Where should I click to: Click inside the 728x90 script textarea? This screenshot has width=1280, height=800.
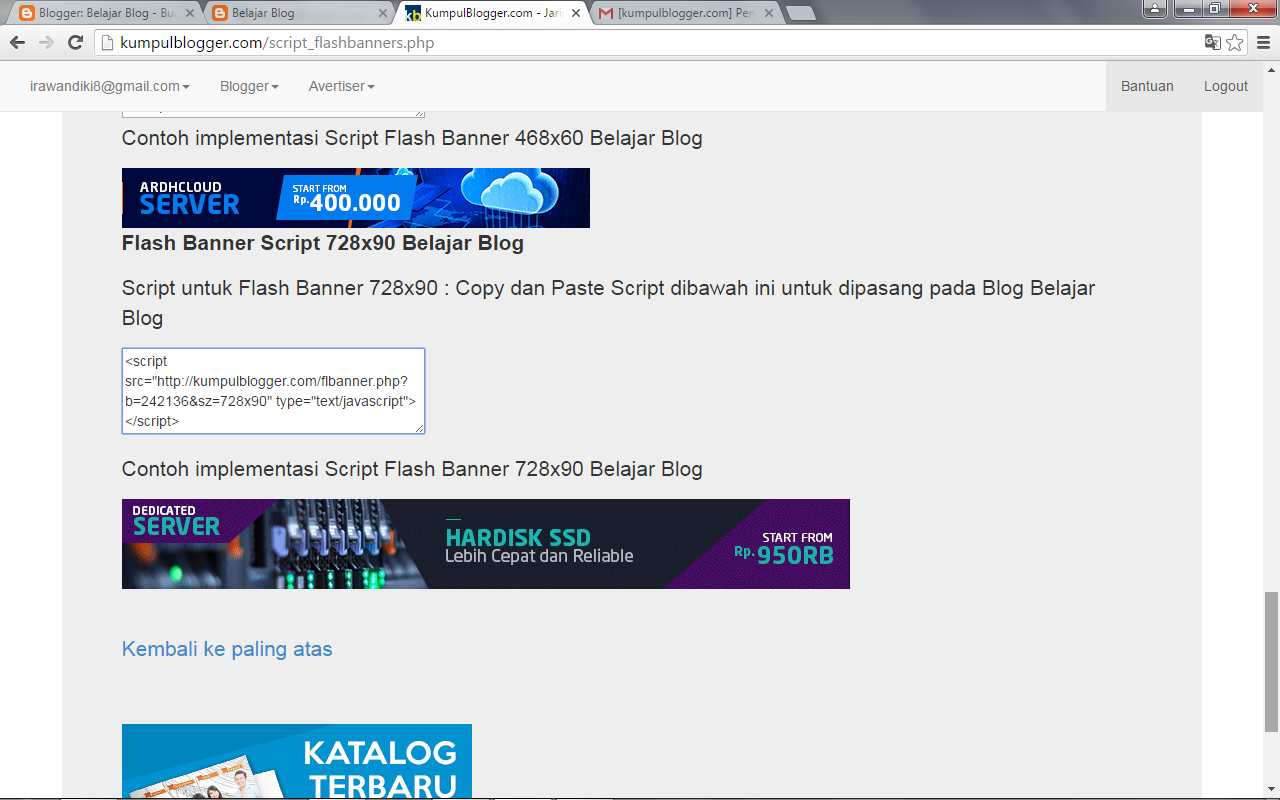tap(273, 391)
